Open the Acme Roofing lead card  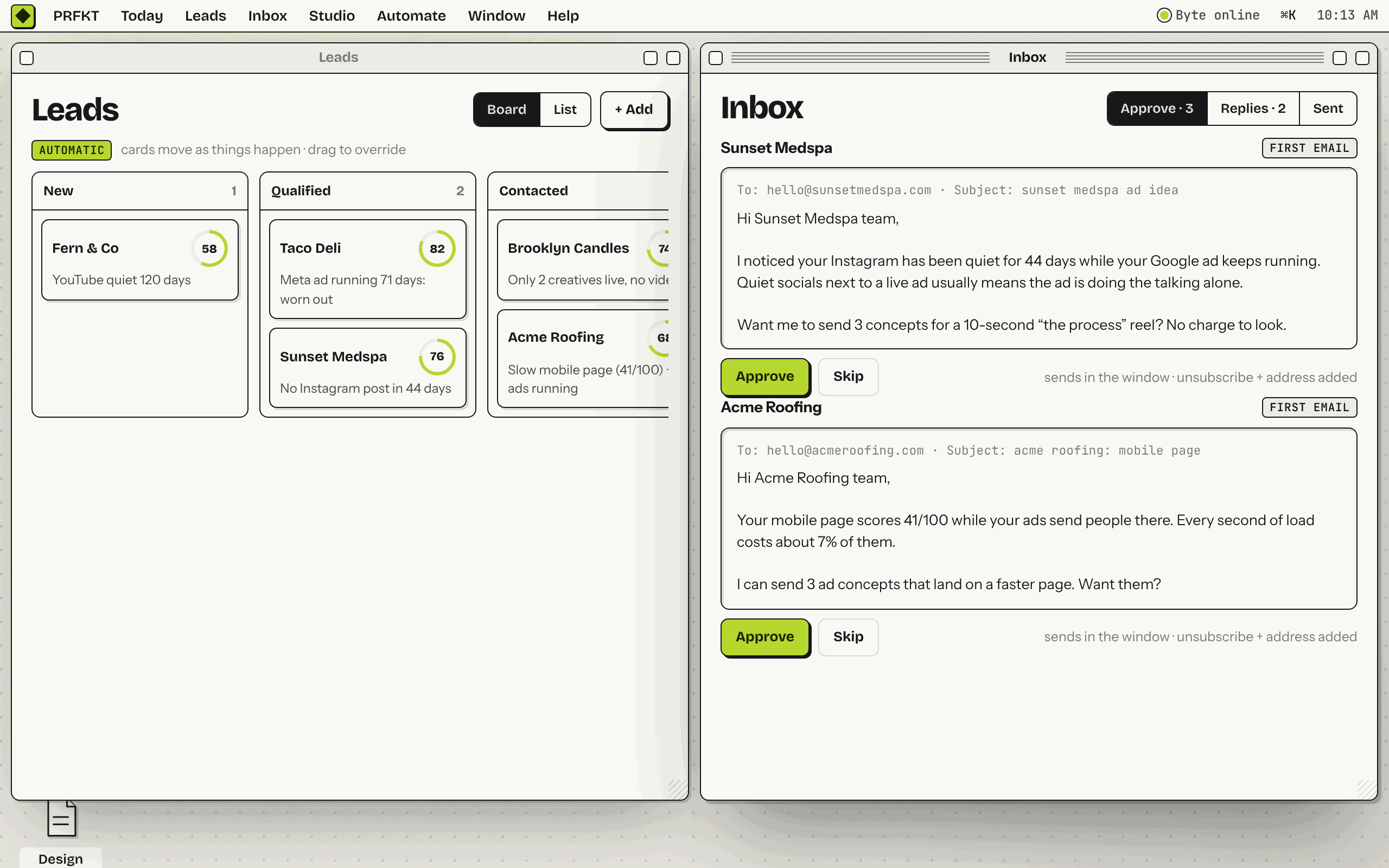(583, 359)
